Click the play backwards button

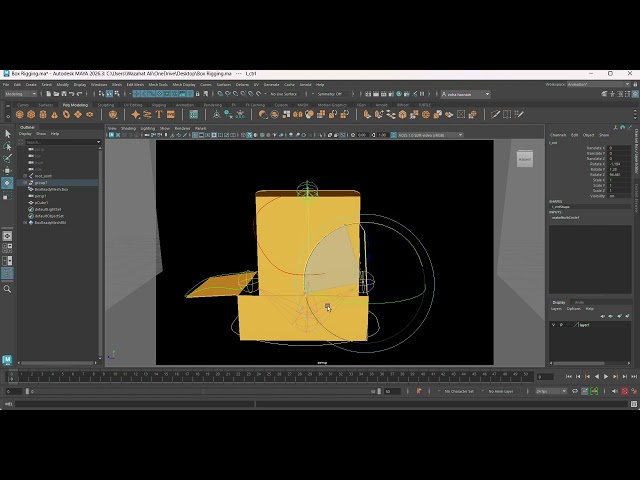click(x=597, y=376)
